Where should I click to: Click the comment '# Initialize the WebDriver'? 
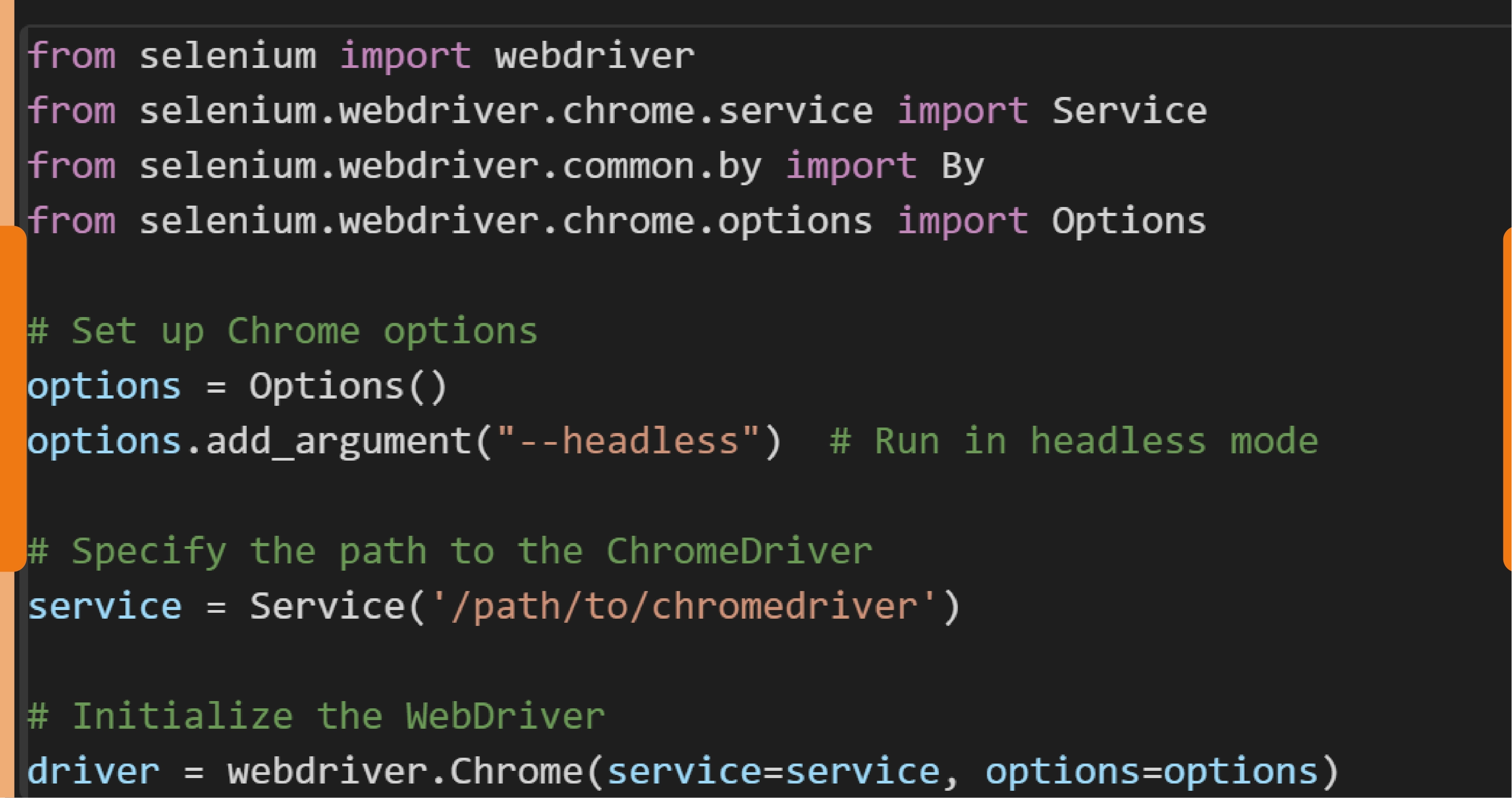[316, 716]
